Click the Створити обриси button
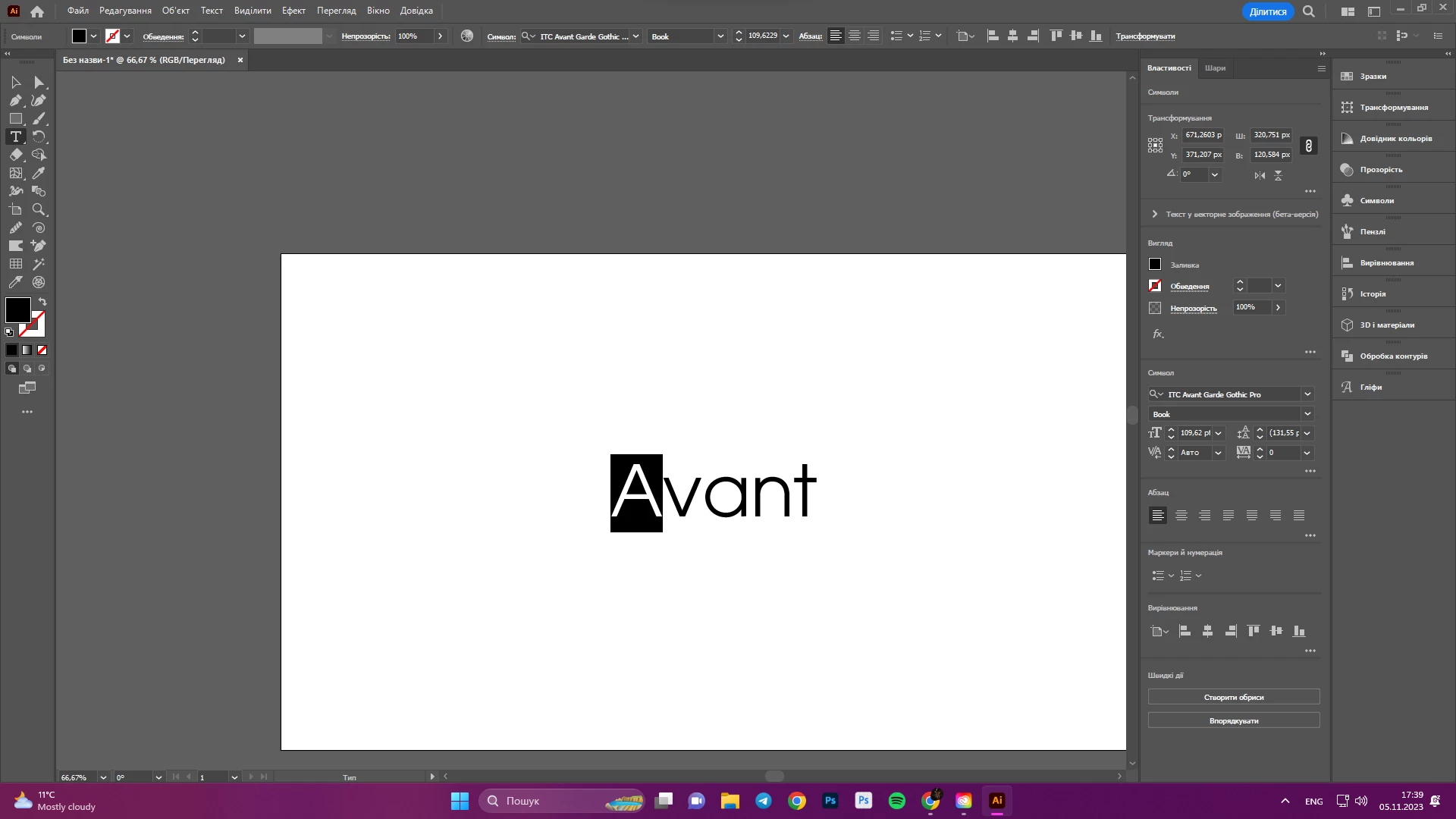Viewport: 1456px width, 819px height. (1234, 698)
